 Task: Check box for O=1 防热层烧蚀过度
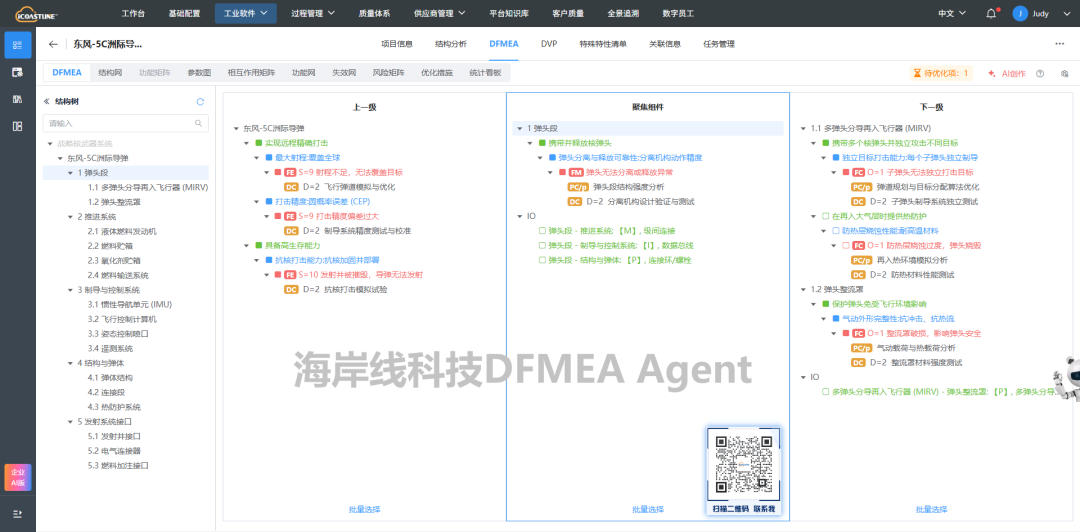[845, 245]
